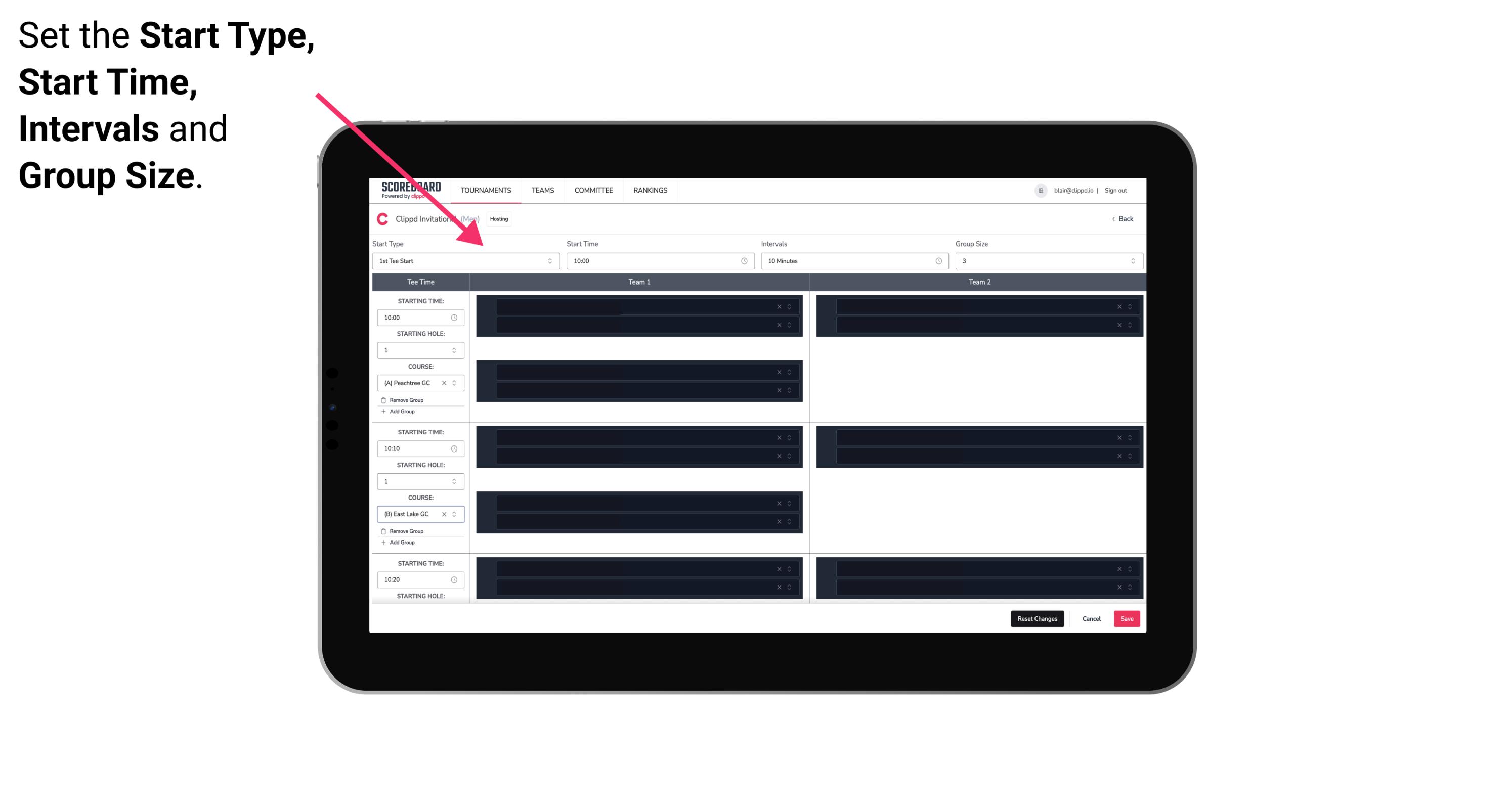Viewport: 1510px width, 812px height.
Task: Expand the Intervals dropdown showing 10 Minutes
Action: [x=851, y=261]
